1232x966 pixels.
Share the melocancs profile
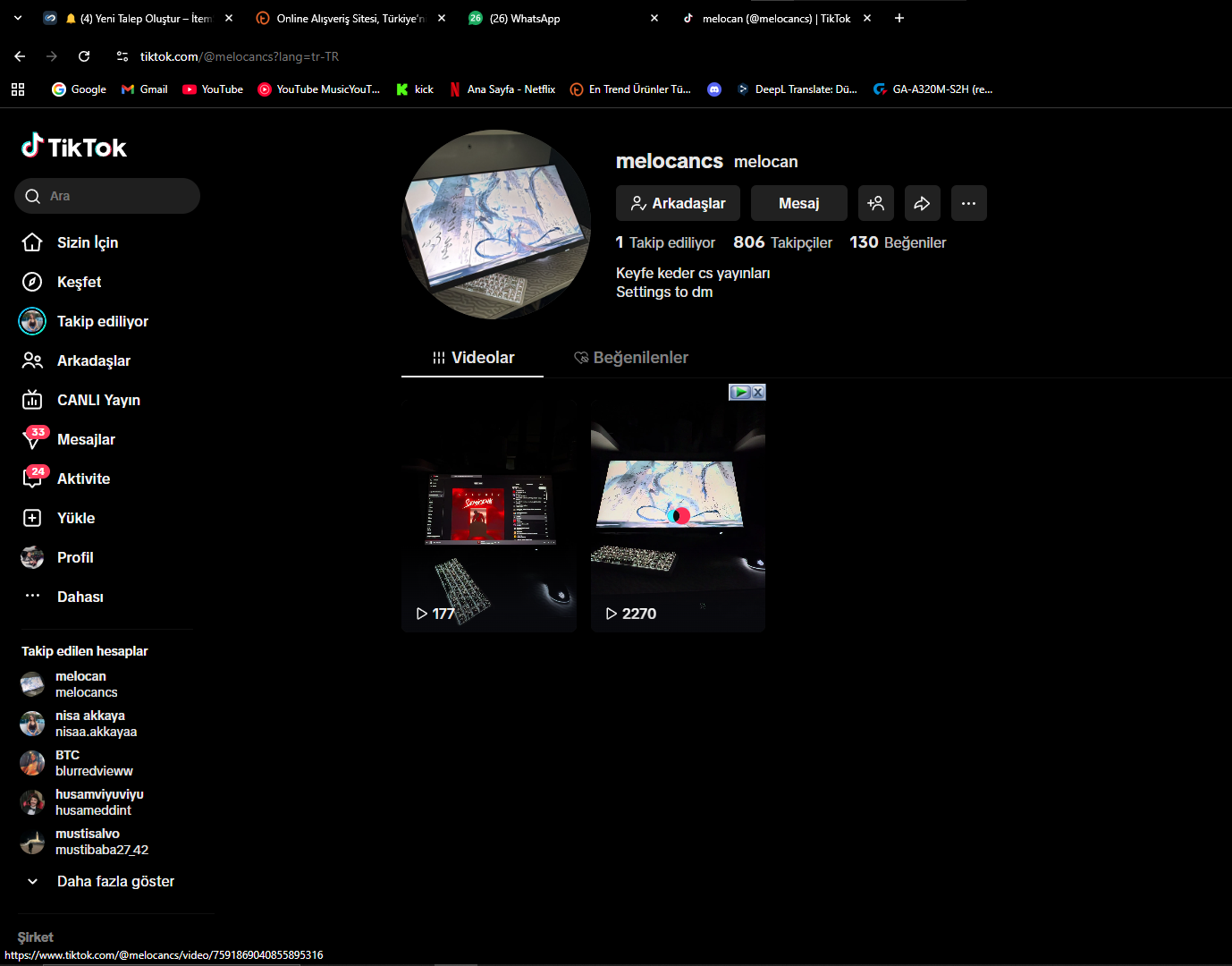(923, 203)
